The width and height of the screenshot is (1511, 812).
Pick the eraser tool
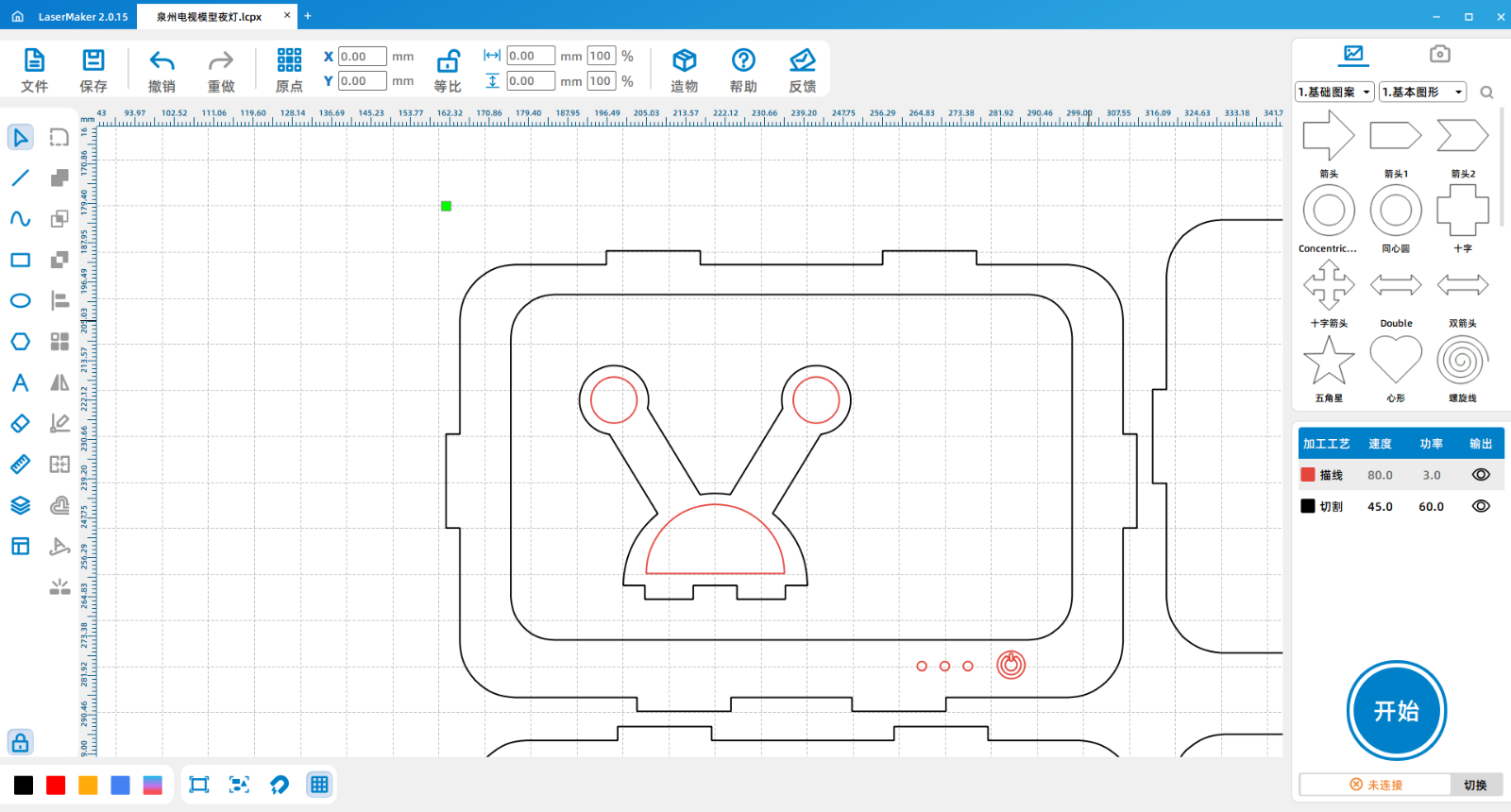(x=20, y=424)
